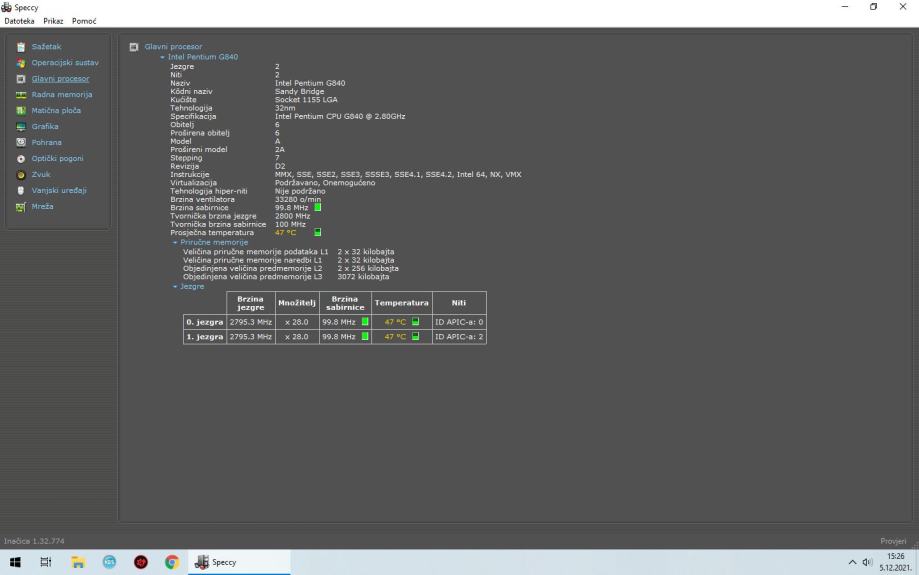The height and width of the screenshot is (575, 919).
Task: Show hidden system tray icons
Action: pyautogui.click(x=852, y=562)
